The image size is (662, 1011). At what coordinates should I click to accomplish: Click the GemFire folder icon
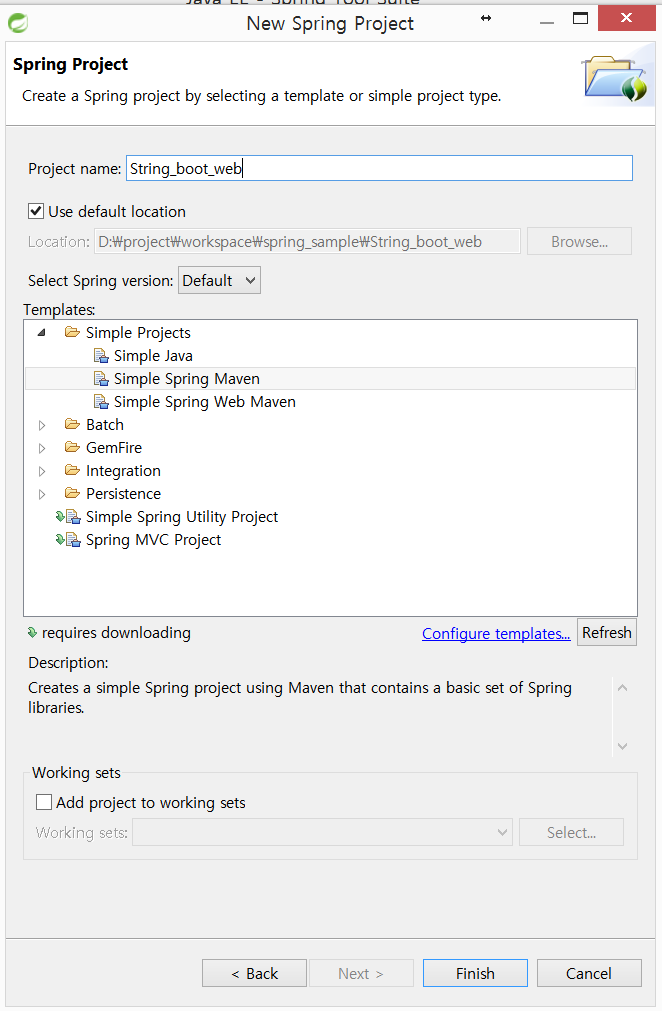click(72, 447)
